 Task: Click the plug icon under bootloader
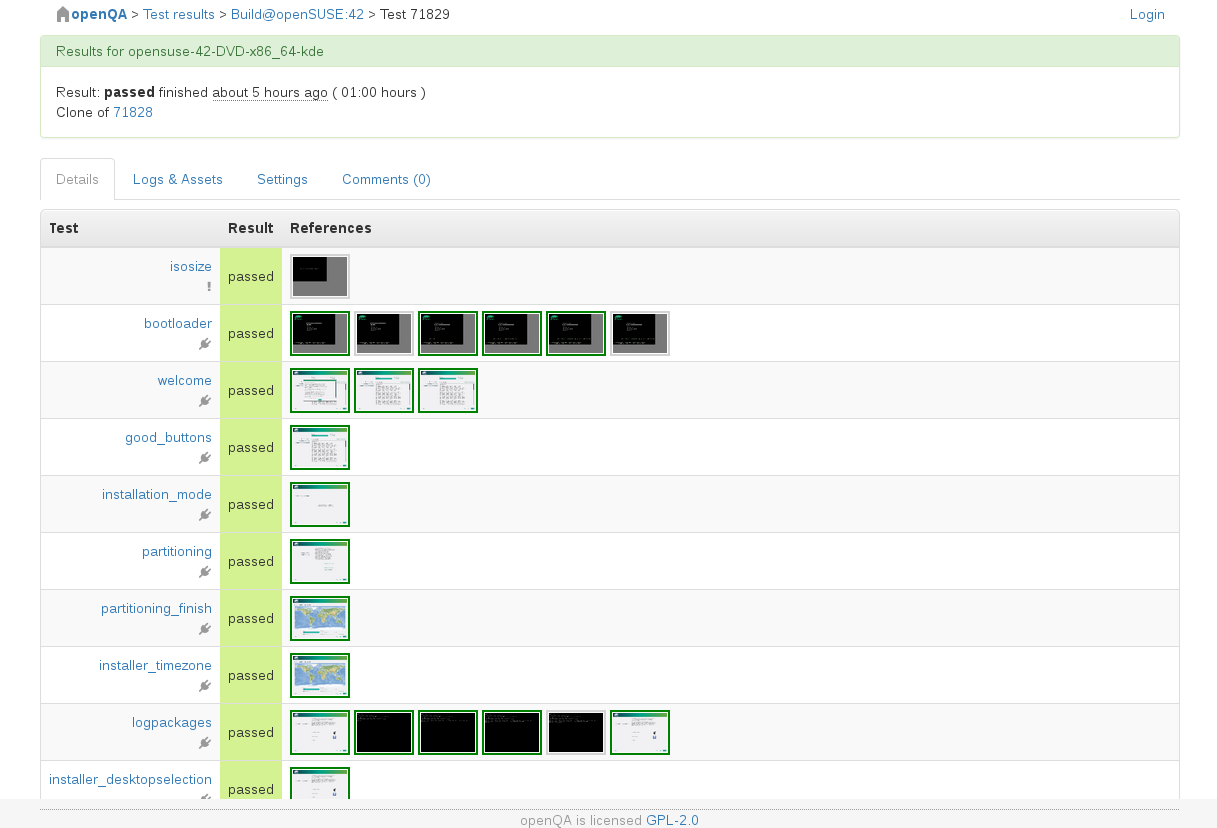coord(205,344)
